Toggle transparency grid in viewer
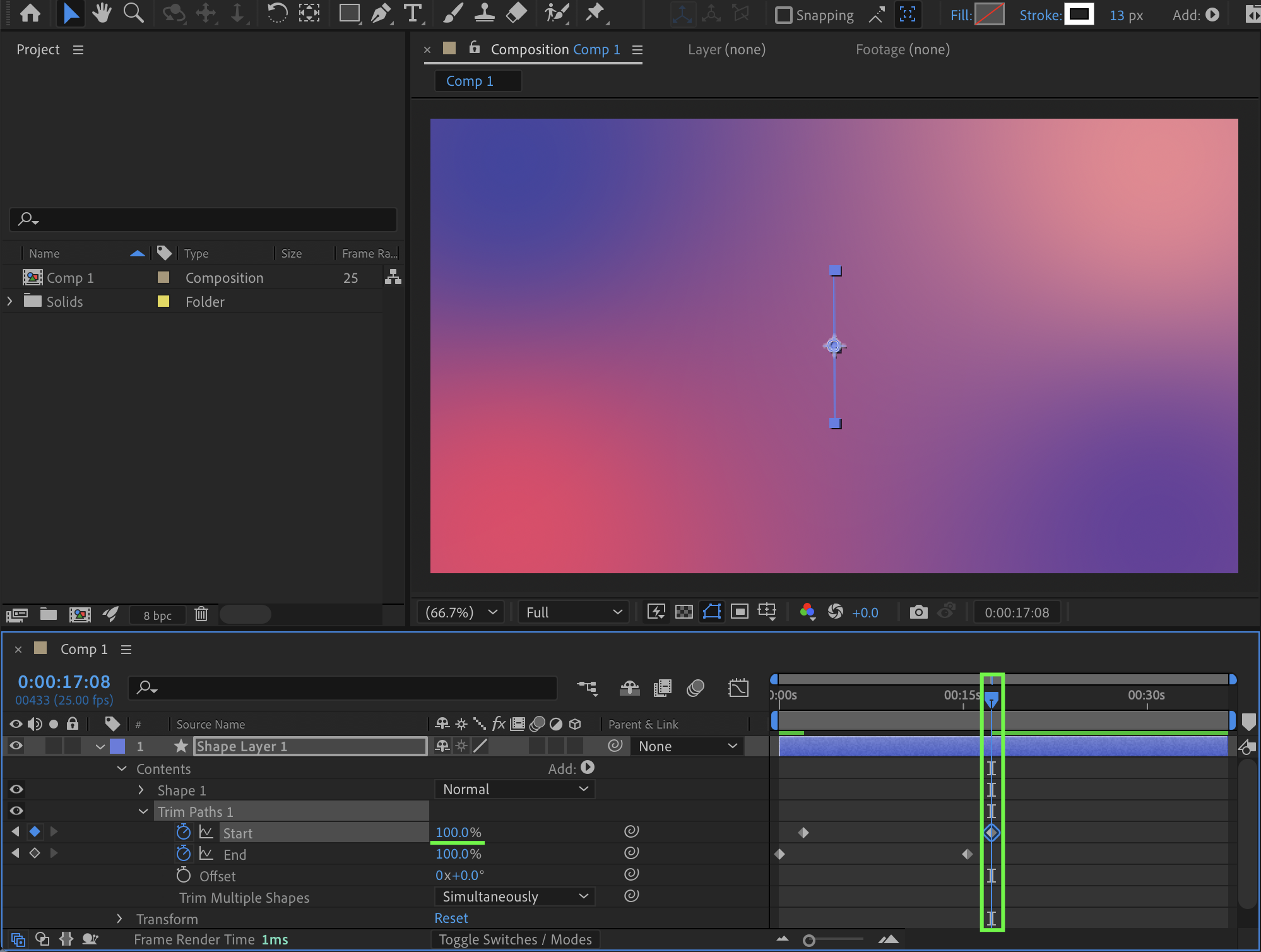Image resolution: width=1261 pixels, height=952 pixels. point(684,612)
